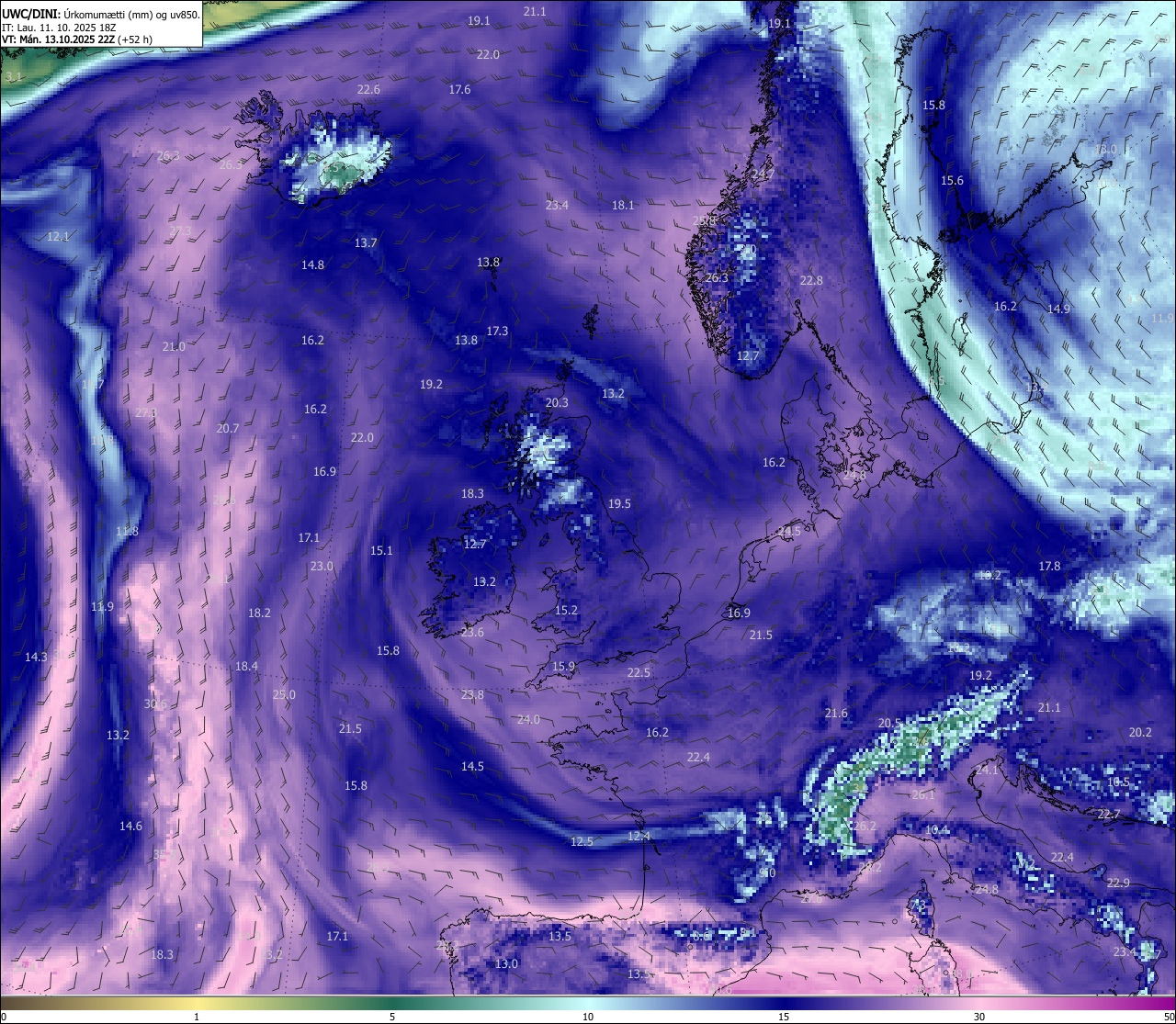Click the map value 20.3 over Scotland
The height and width of the screenshot is (1024, 1176).
(557, 402)
